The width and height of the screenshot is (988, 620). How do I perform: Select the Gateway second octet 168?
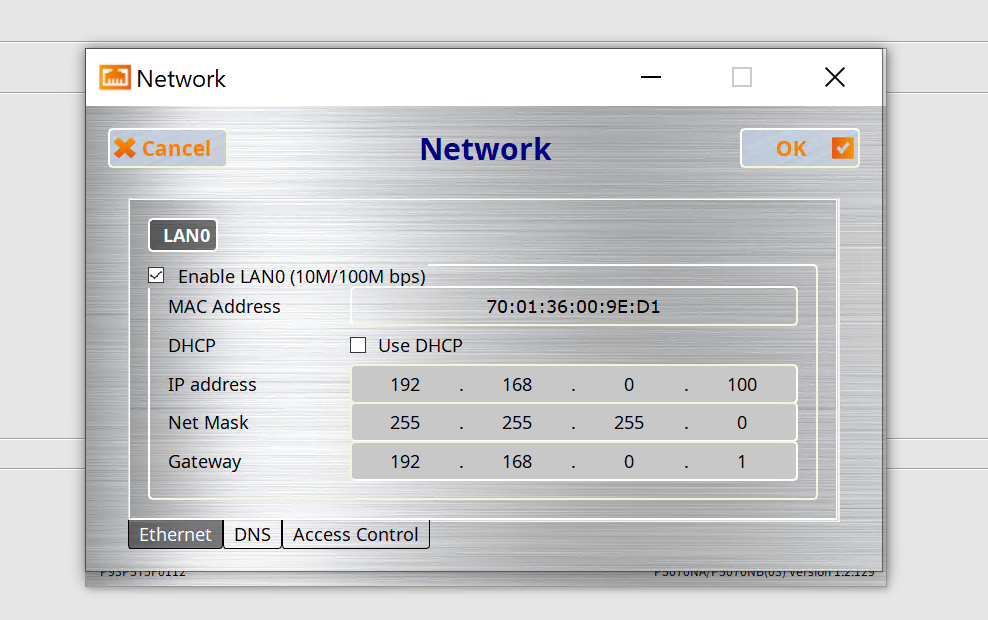pyautogui.click(x=517, y=462)
